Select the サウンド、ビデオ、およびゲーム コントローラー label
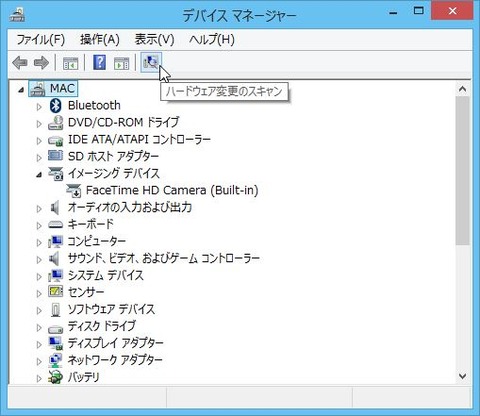This screenshot has height=416, width=480. click(x=164, y=258)
